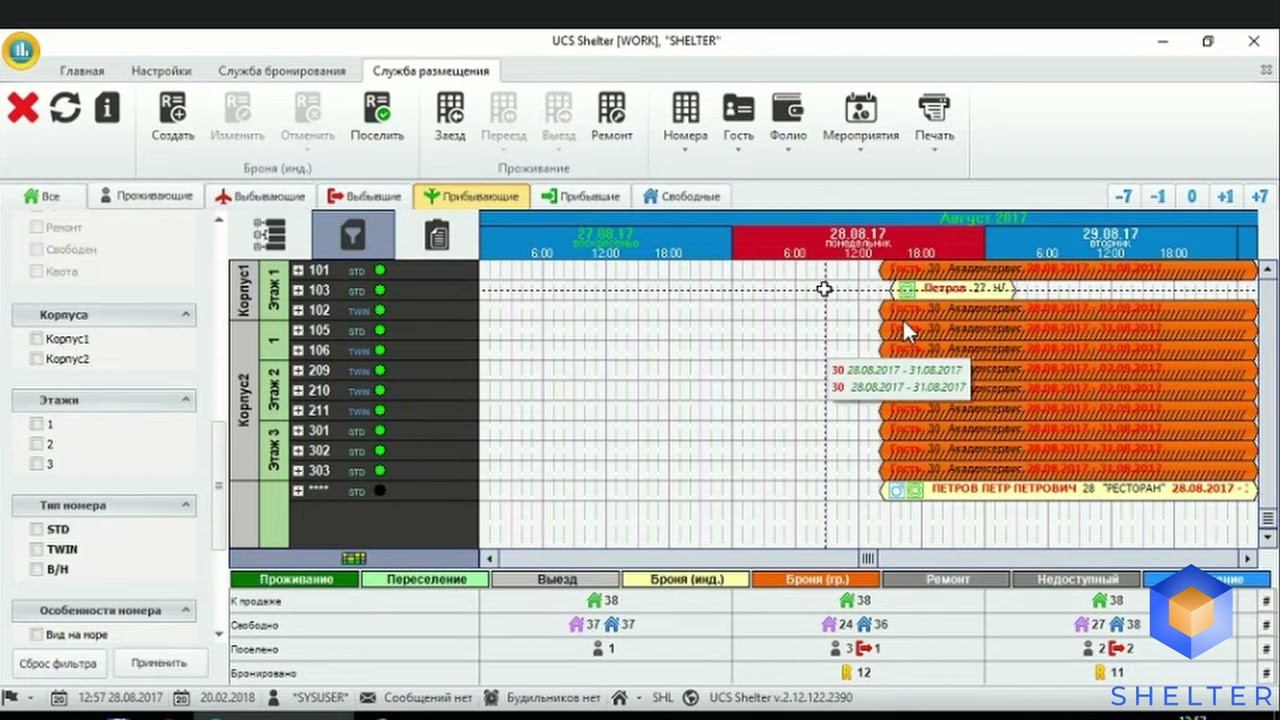Check the floor 1 checkbox
The image size is (1280, 720).
(37, 425)
